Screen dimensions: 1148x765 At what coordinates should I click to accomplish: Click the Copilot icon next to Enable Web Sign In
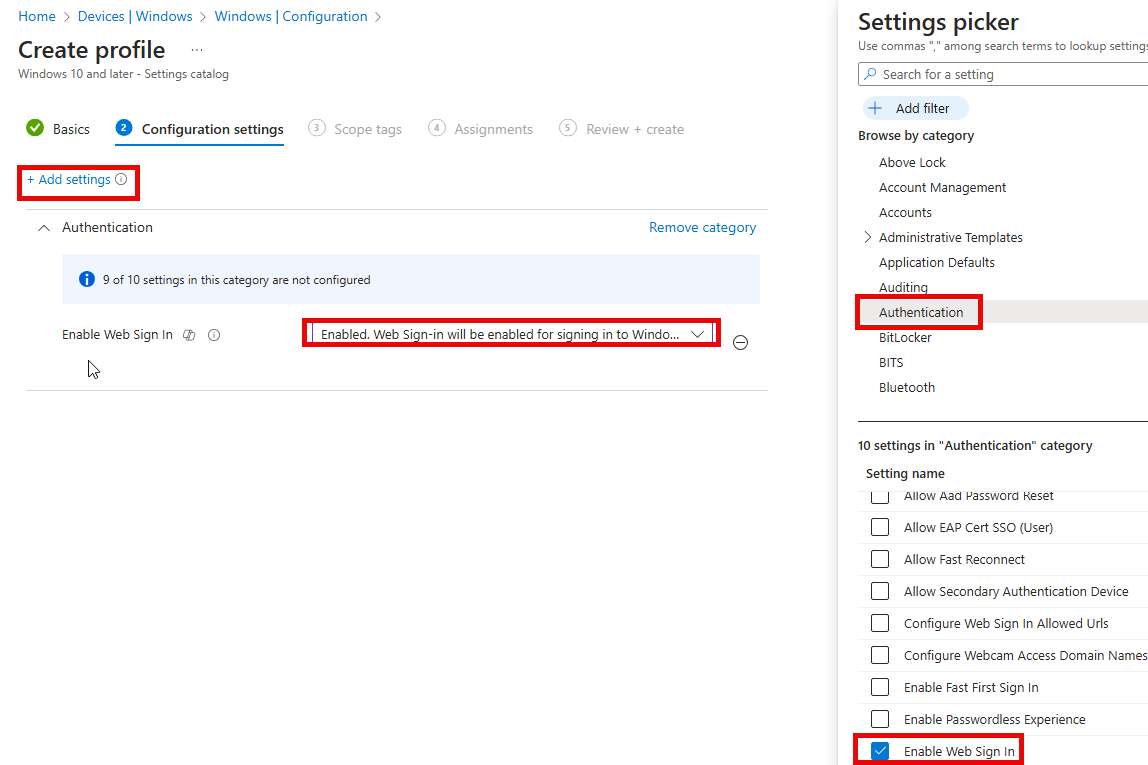[x=189, y=335]
